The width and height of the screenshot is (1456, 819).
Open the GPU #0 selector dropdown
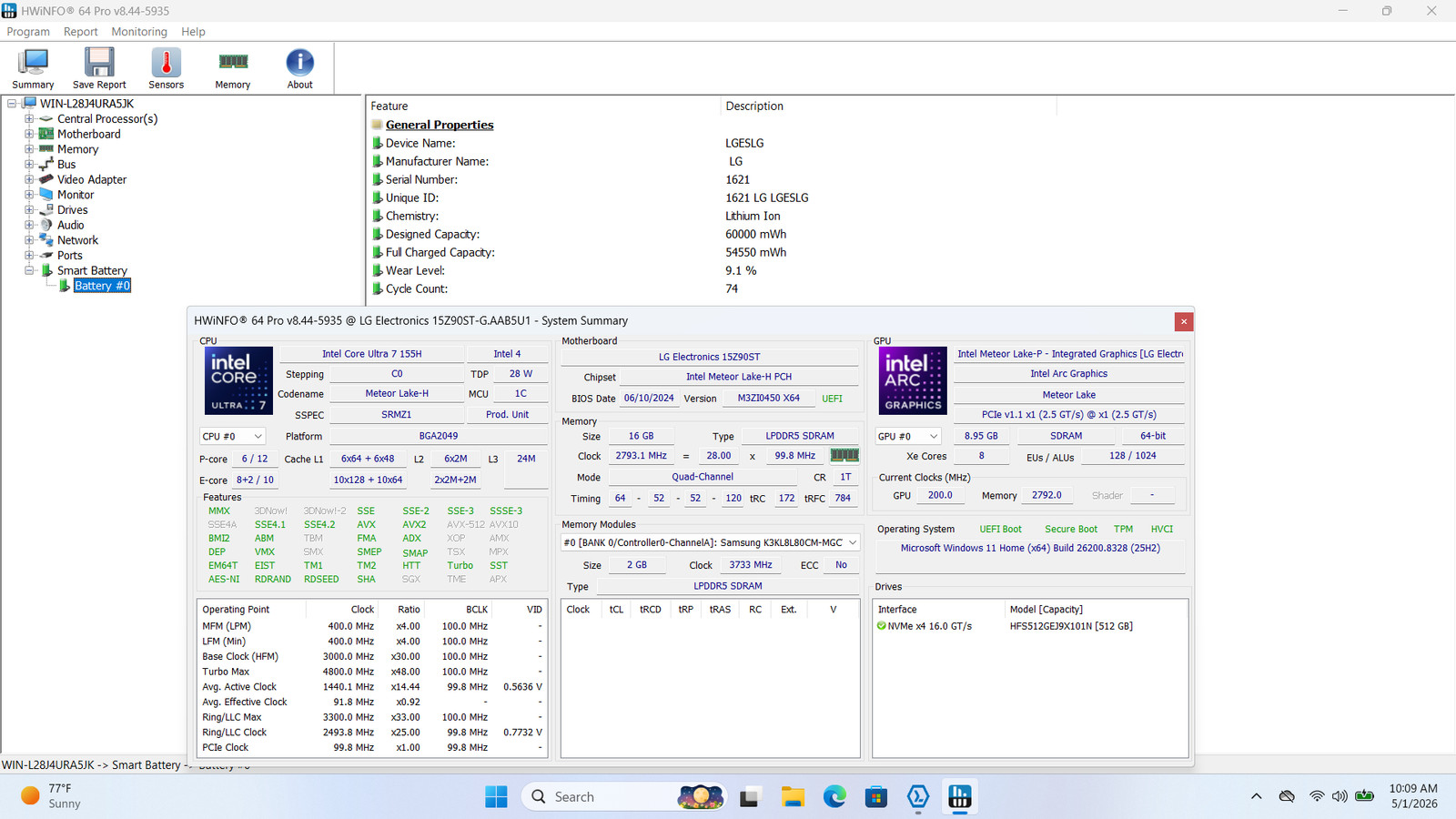[x=907, y=437]
